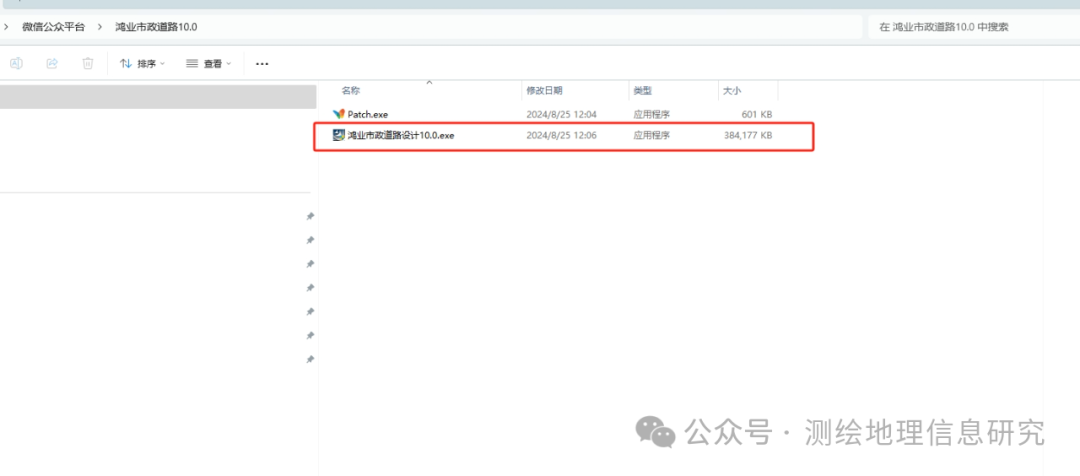Screen dimensions: 1080x476
Task: Select the 鸿业市政道路设计10.0.exe file name
Action: point(401,136)
